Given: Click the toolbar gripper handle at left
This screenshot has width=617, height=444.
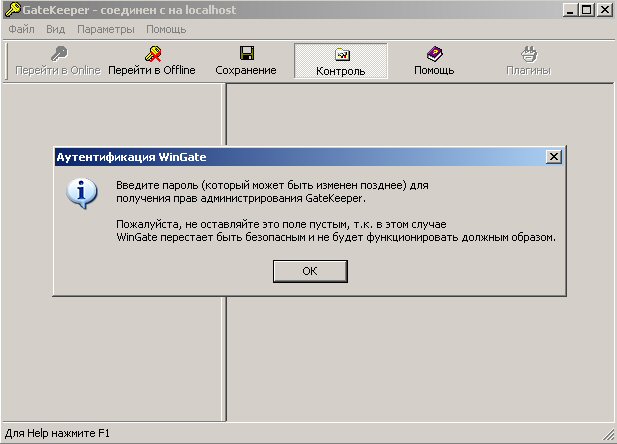Looking at the screenshot, I should [6, 61].
